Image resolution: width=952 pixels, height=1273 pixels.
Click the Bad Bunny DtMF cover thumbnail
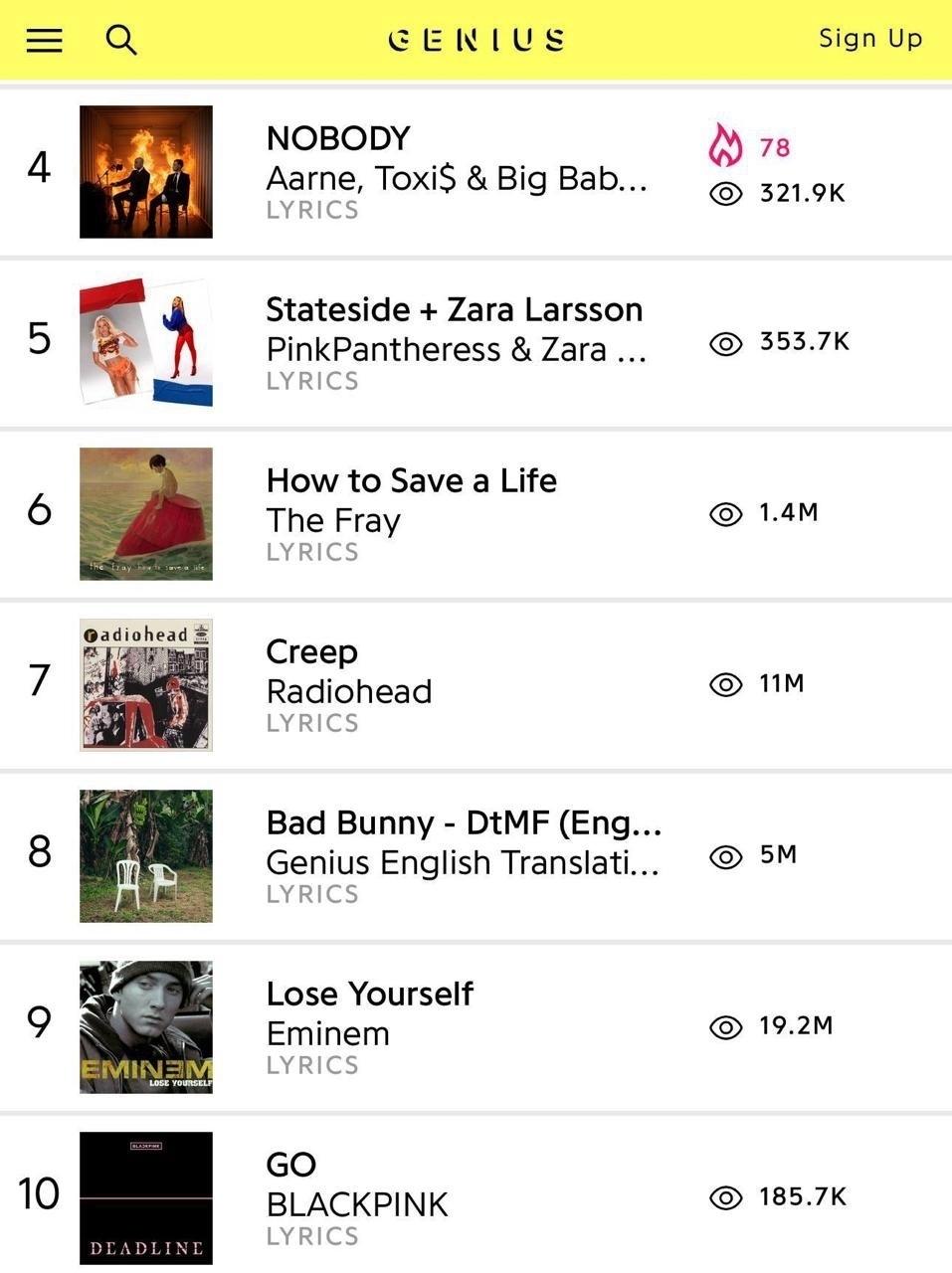[146, 855]
